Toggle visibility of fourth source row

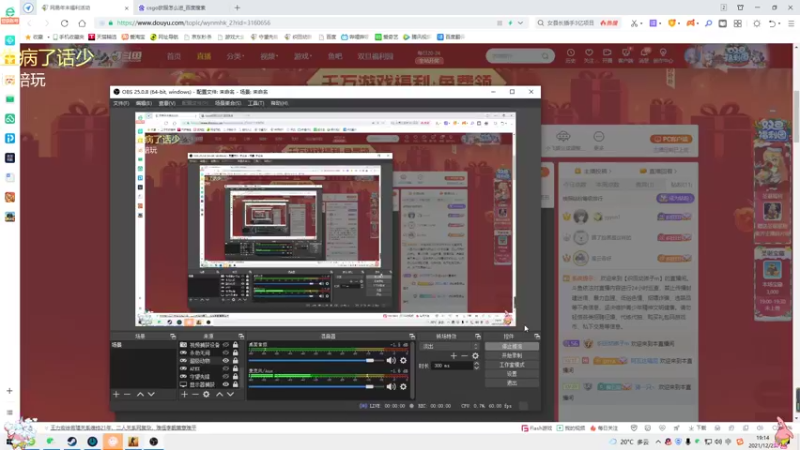(226, 368)
